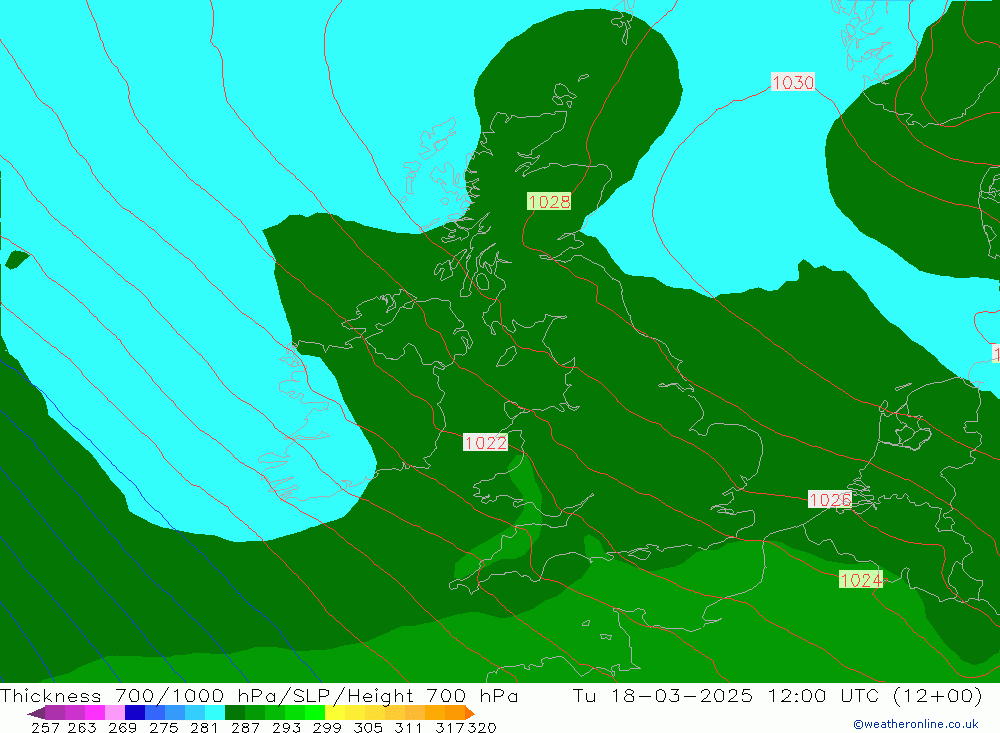Click the legend value 299
The height and width of the screenshot is (733, 1000).
(327, 727)
